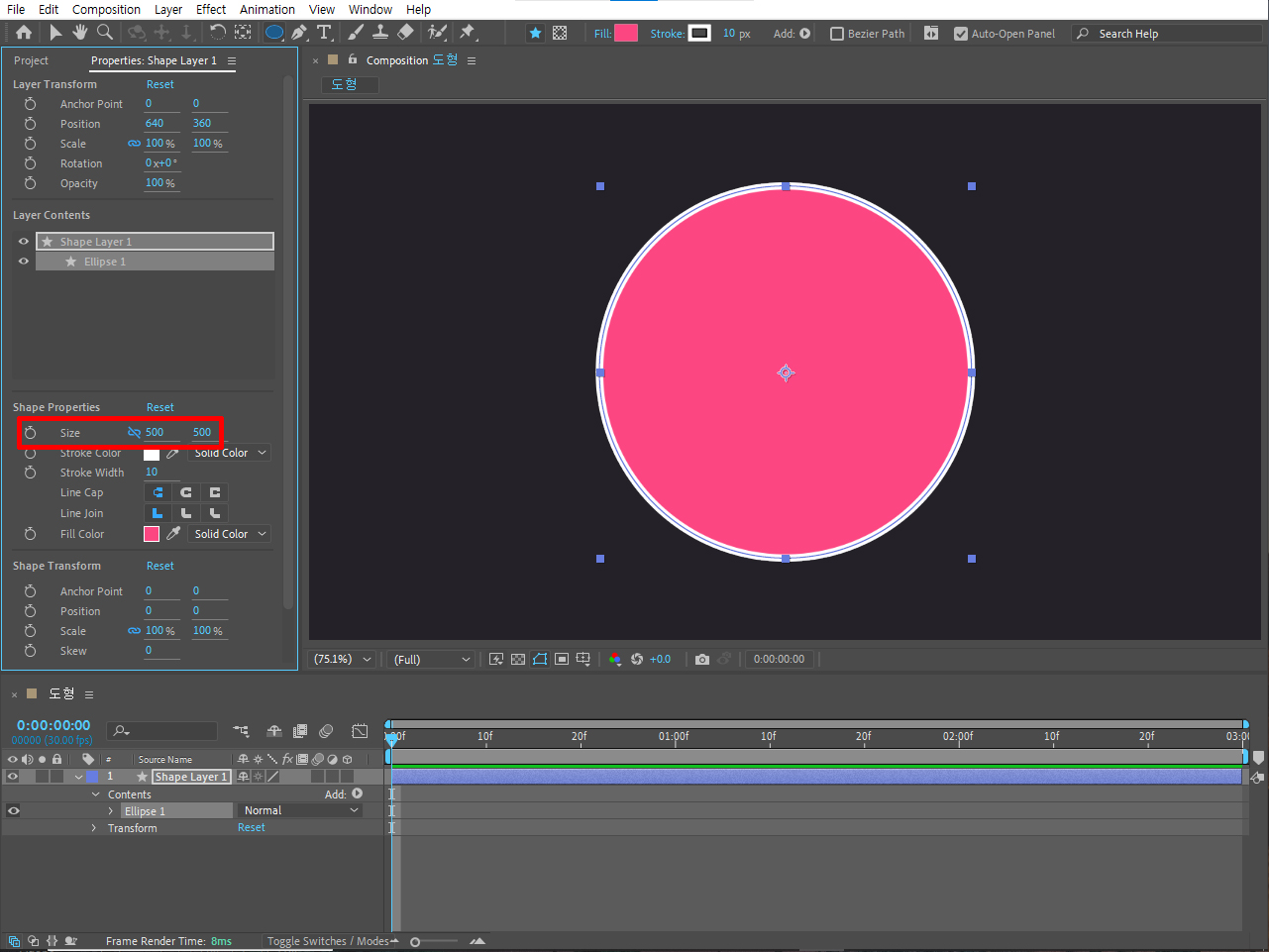
Task: Click the Region of Interest icon
Action: 562,659
